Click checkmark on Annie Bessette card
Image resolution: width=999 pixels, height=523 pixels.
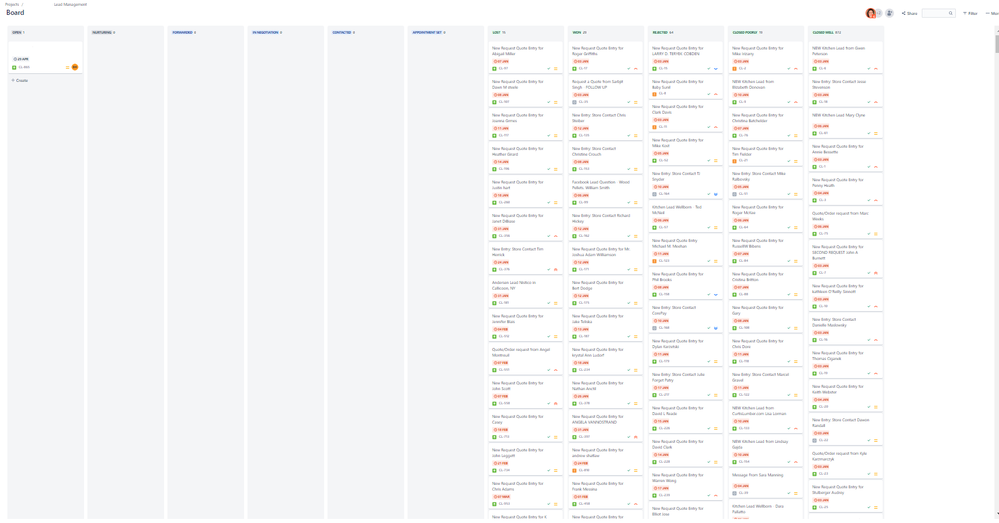[868, 167]
